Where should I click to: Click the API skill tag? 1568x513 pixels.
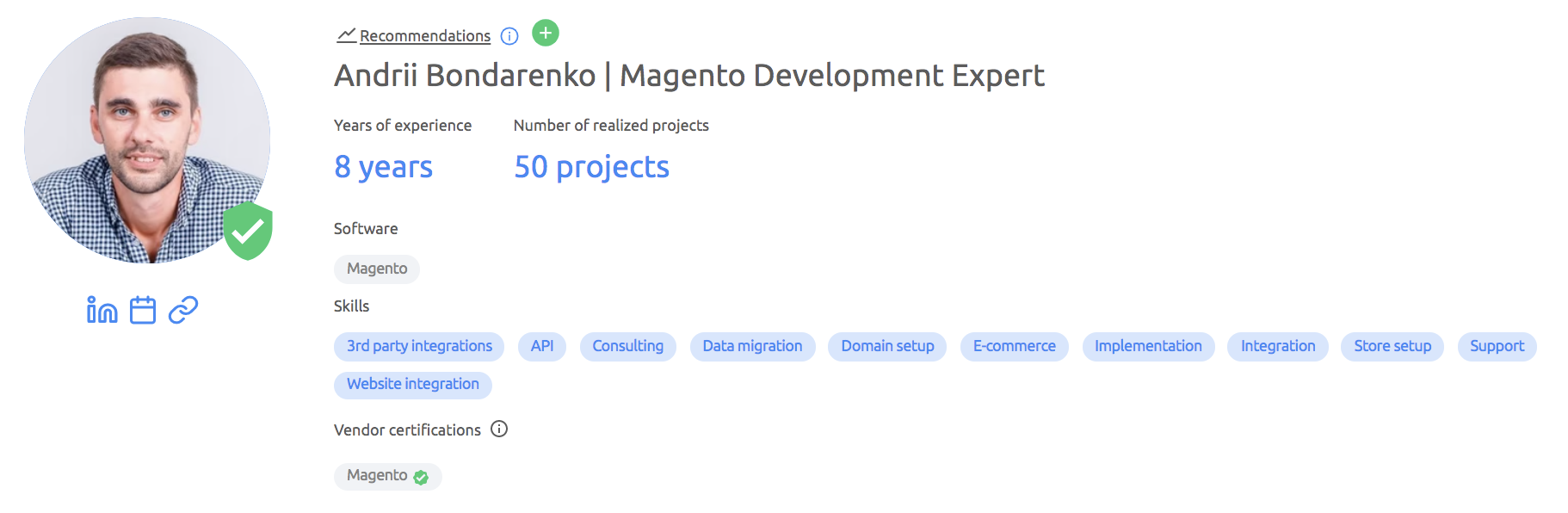pos(542,346)
